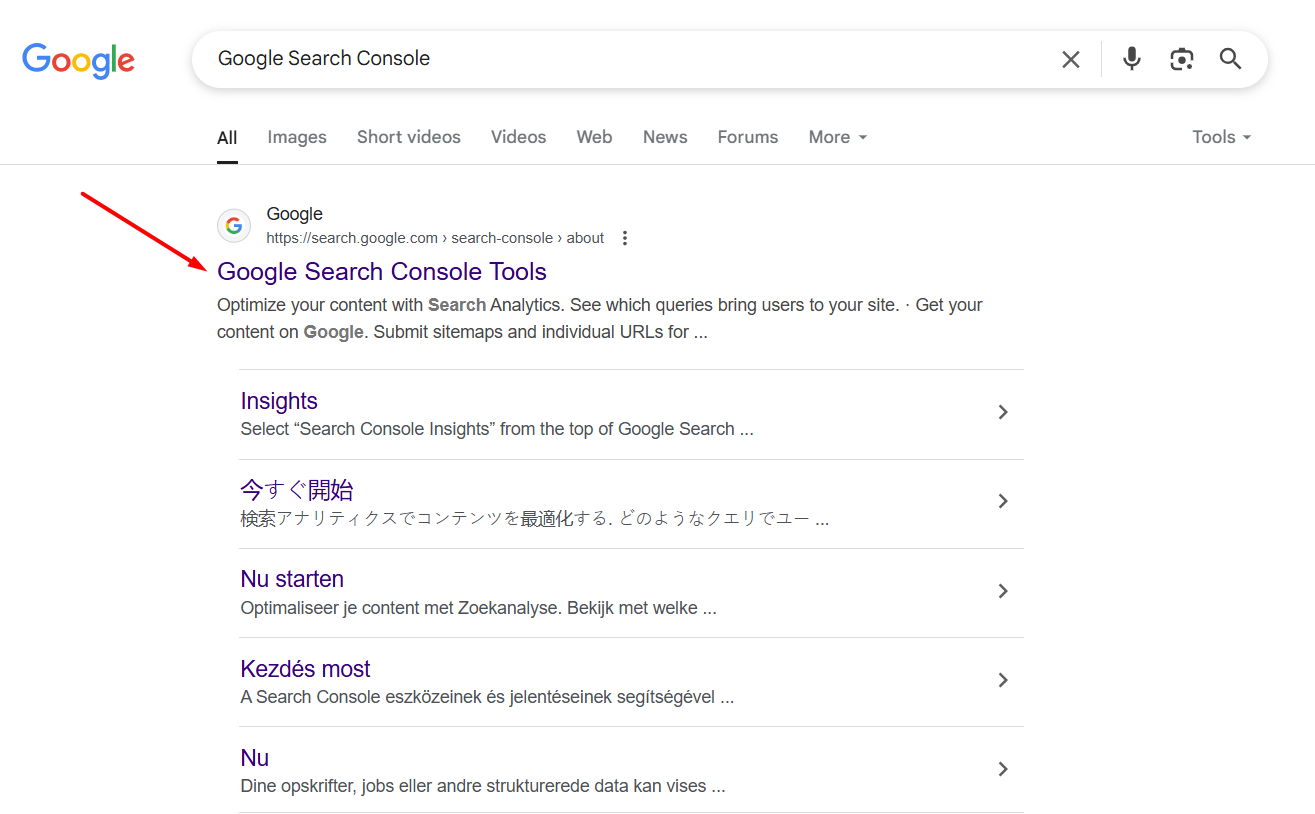
Task: Open Google Lens image search
Action: coord(1181,60)
